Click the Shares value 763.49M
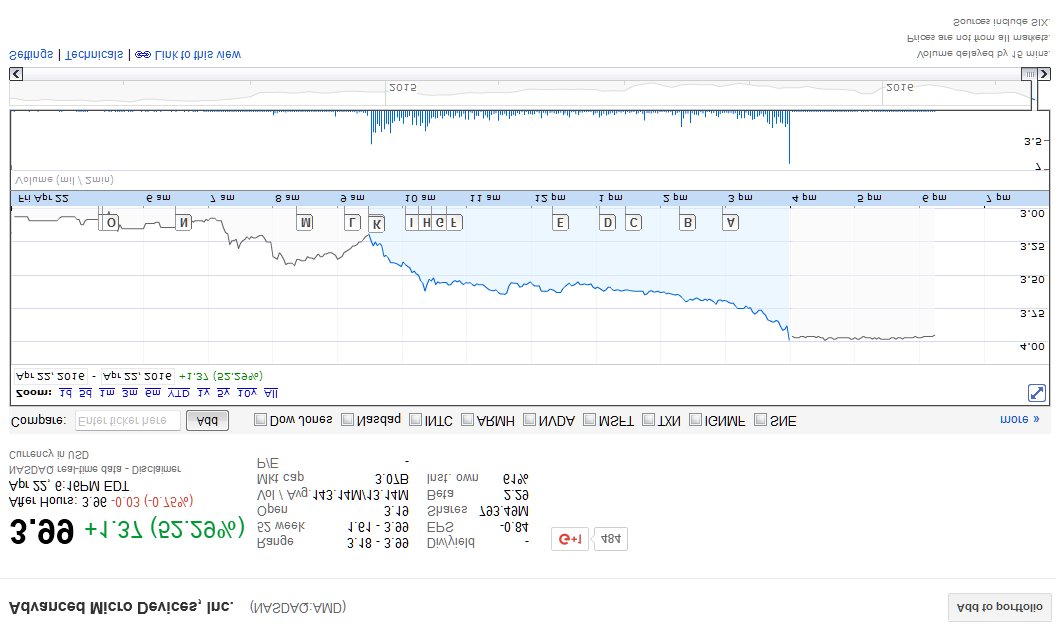This screenshot has height=631, width=1056. click(504, 511)
